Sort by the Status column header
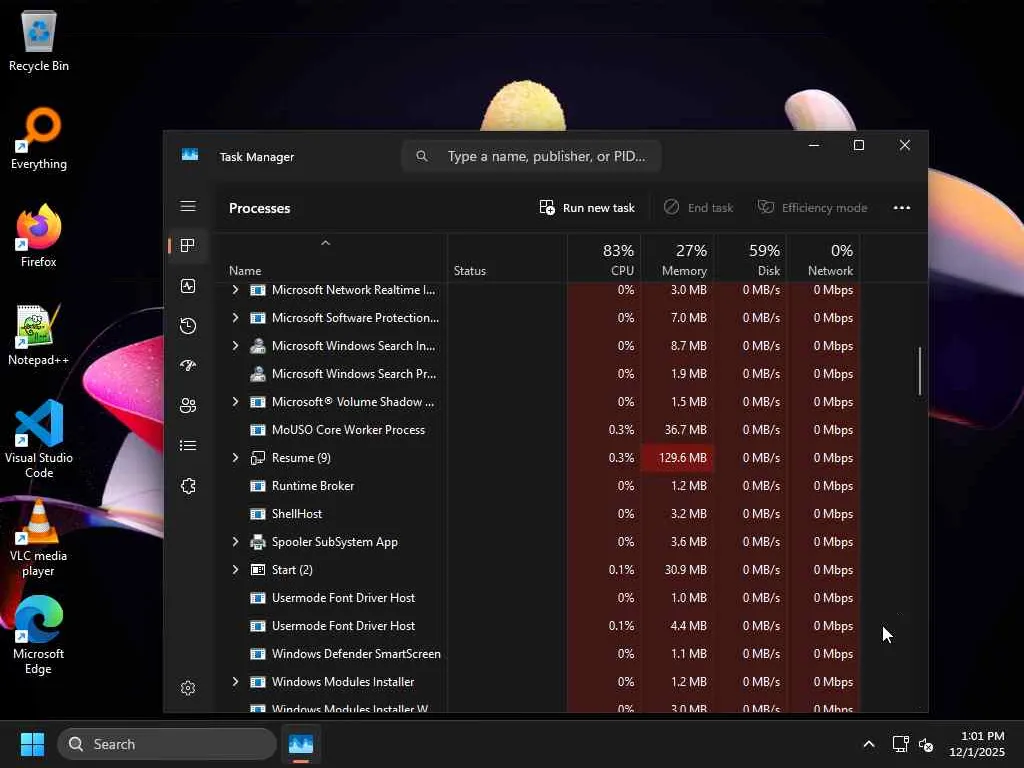 point(507,259)
